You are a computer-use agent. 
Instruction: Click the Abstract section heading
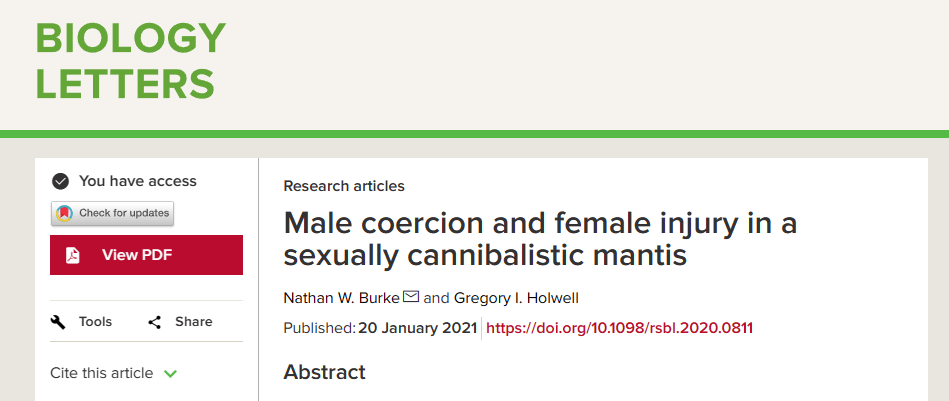324,372
